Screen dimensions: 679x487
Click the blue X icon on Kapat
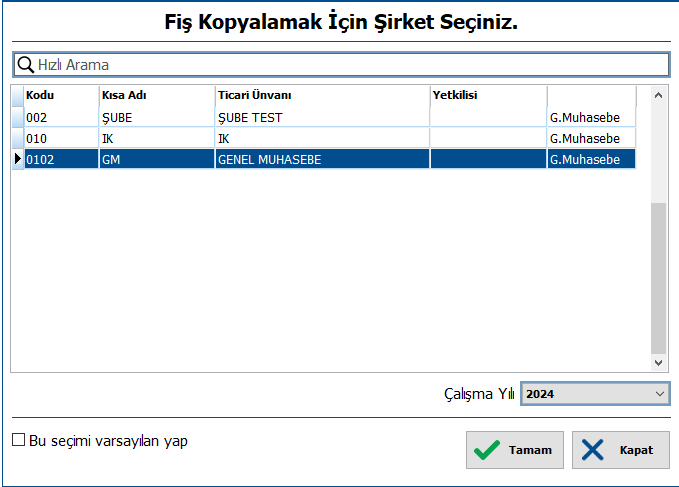[592, 450]
